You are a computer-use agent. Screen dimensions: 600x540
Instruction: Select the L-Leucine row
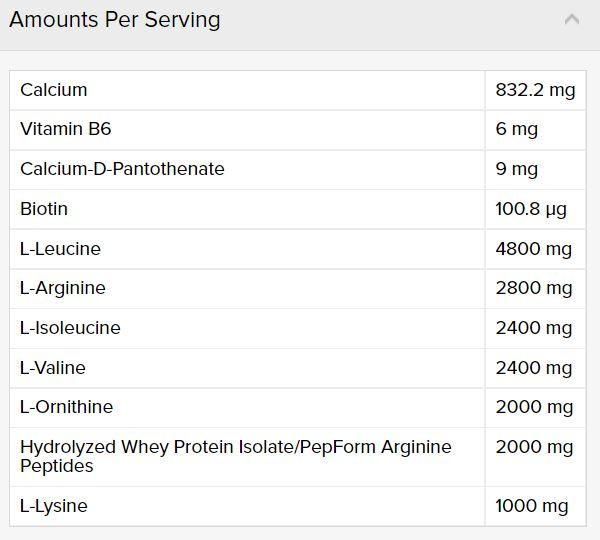298,249
